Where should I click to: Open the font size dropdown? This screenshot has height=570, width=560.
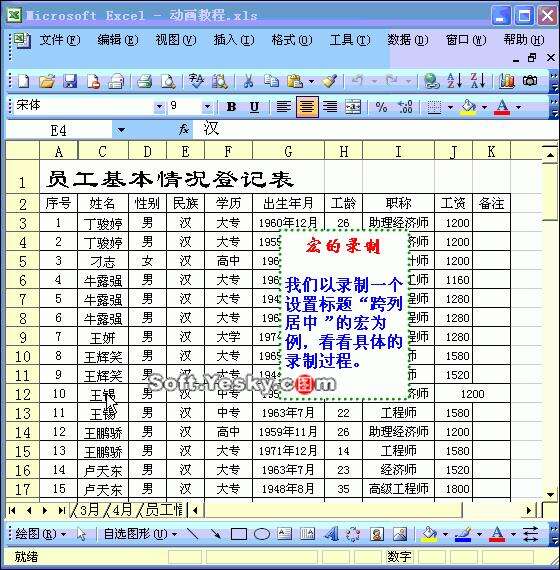(x=207, y=107)
